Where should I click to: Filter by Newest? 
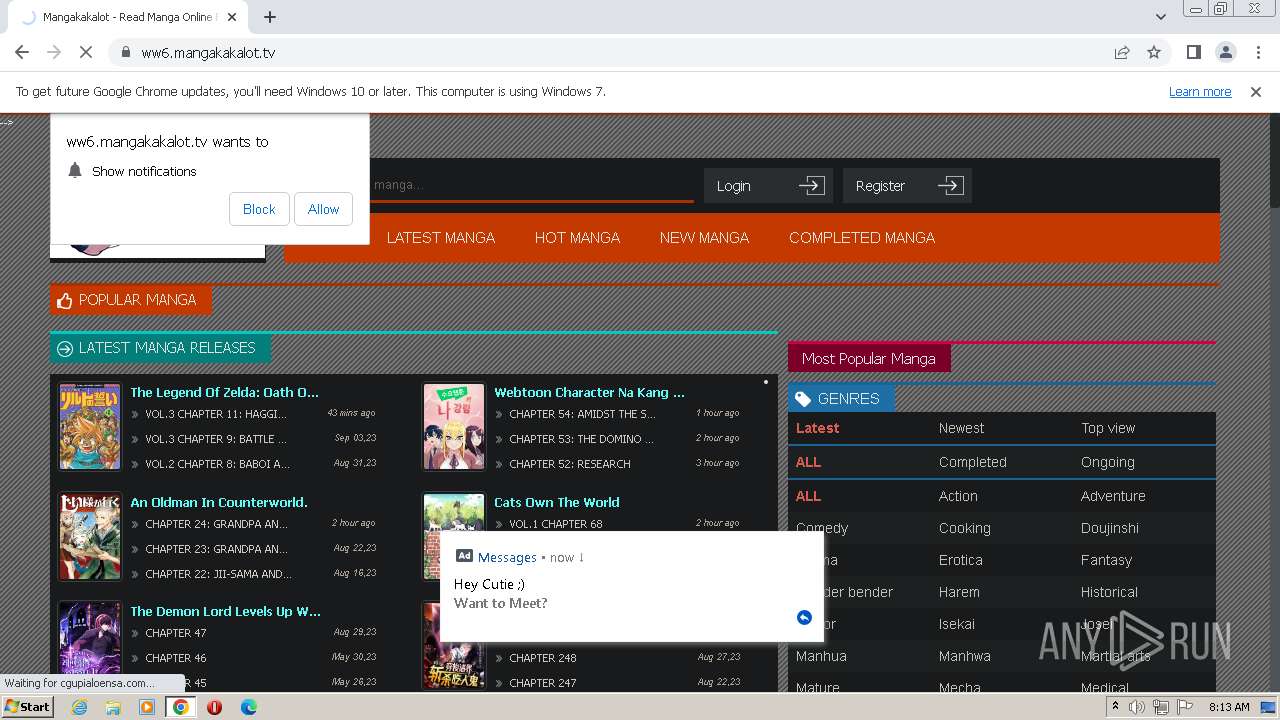click(x=961, y=428)
